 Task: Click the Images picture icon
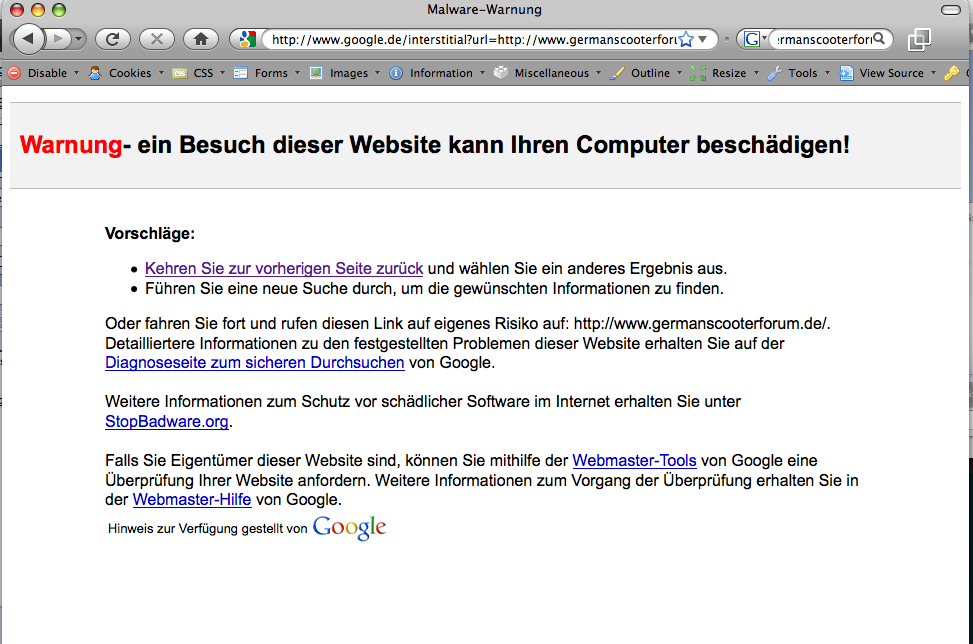click(x=316, y=73)
